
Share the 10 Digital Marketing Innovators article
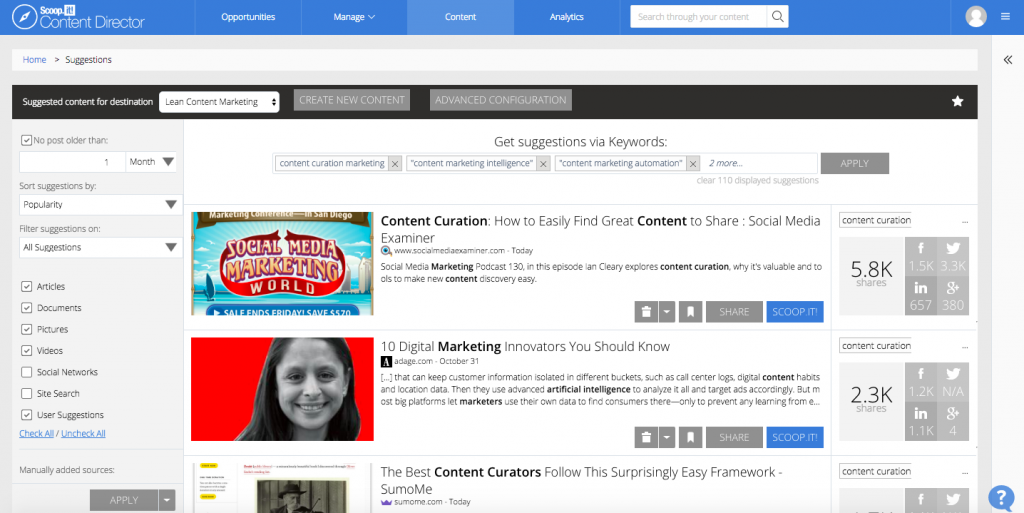734,437
